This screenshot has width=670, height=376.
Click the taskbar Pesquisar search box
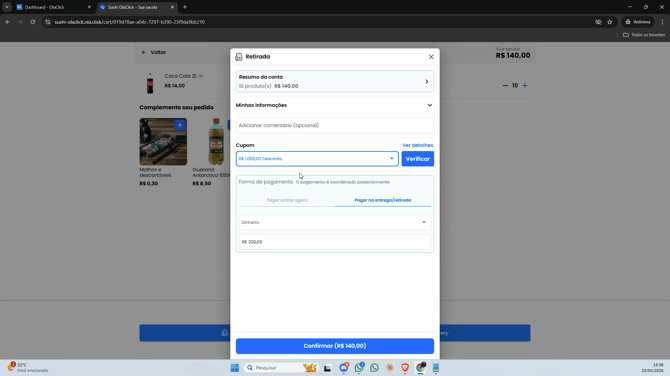(x=281, y=368)
